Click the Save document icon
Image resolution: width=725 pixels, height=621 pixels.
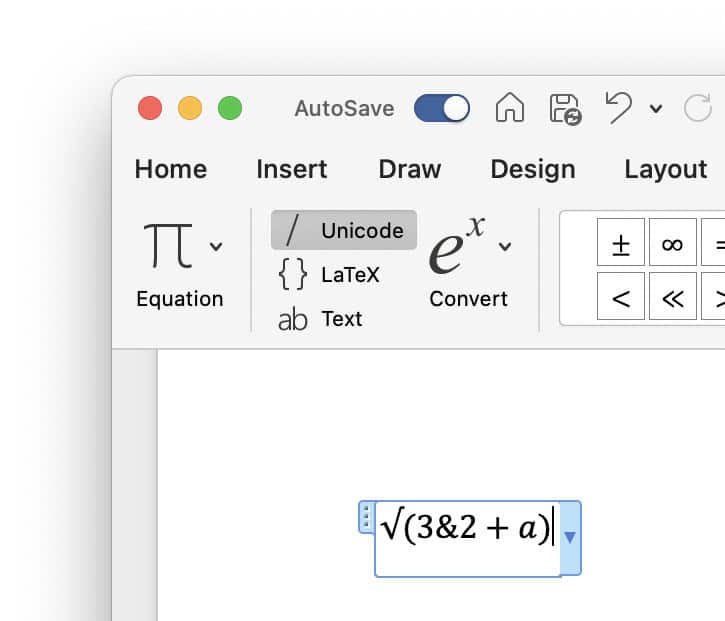pos(565,109)
